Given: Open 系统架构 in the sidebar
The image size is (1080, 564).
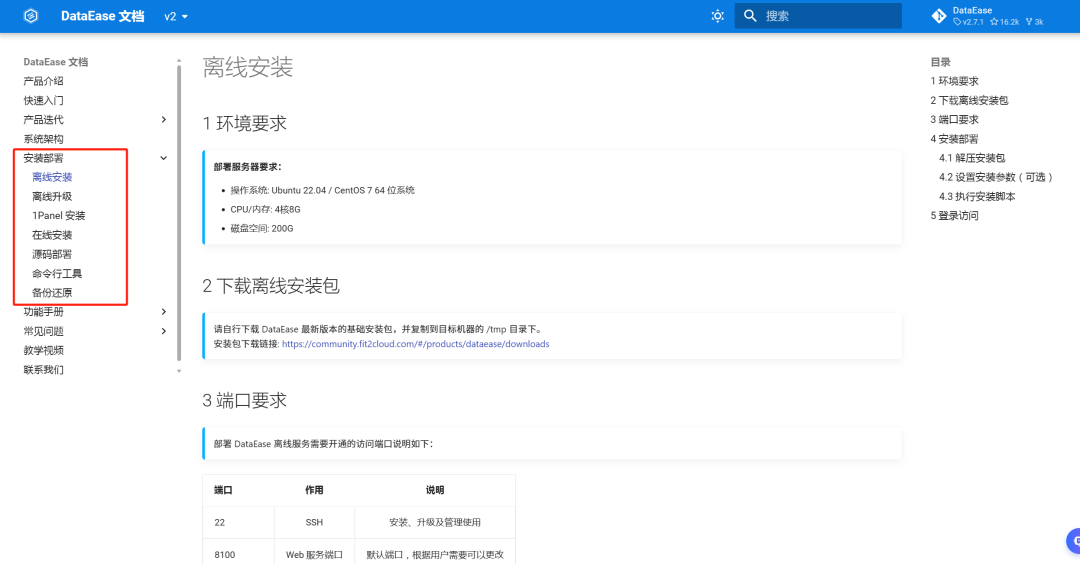Looking at the screenshot, I should [x=43, y=138].
